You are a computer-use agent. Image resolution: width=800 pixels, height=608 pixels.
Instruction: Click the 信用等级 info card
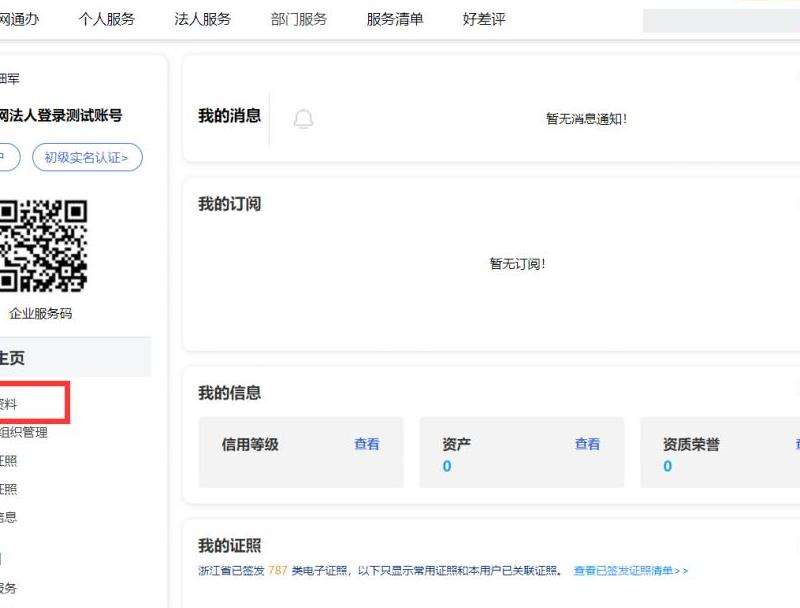300,452
